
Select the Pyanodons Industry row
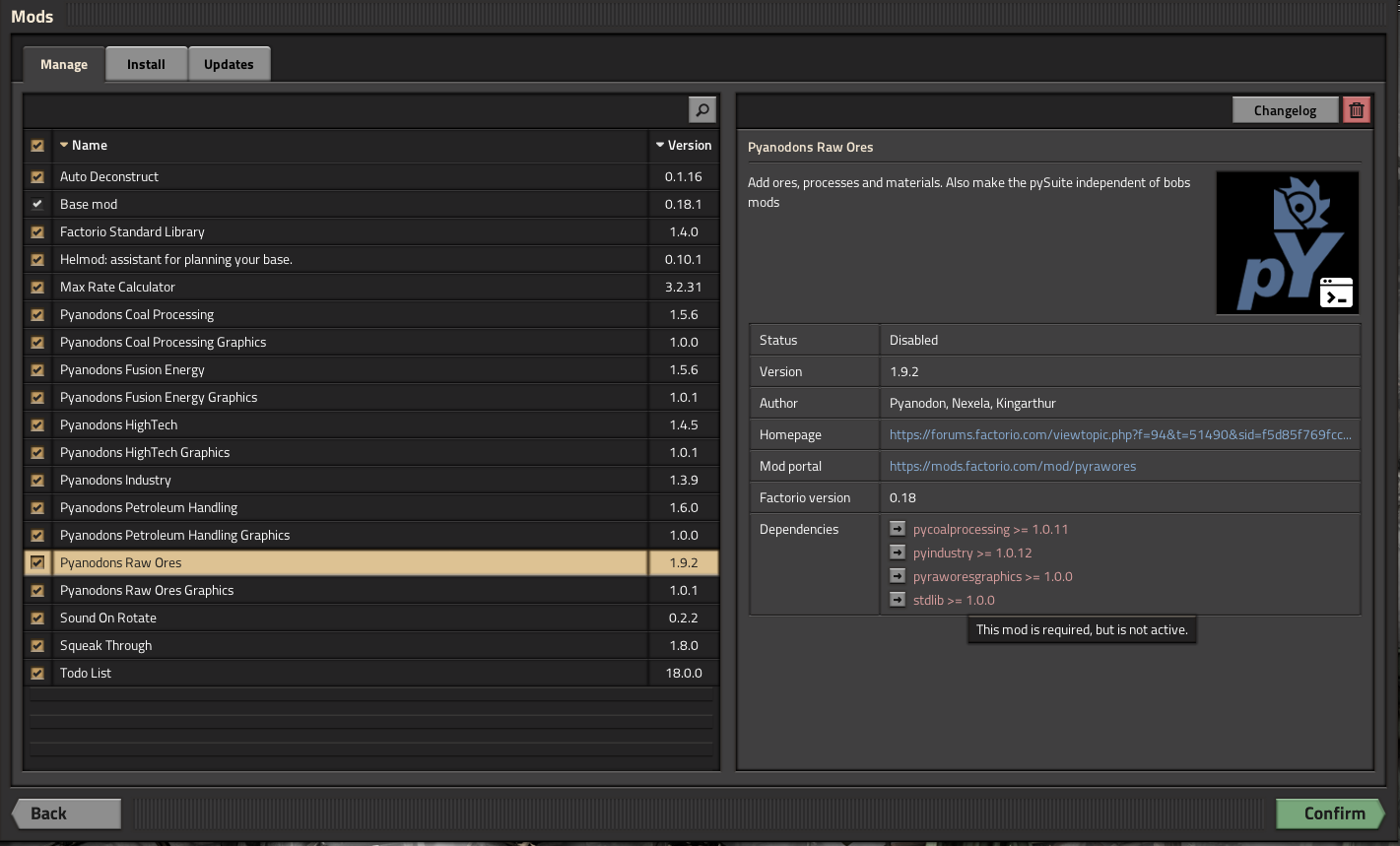click(371, 480)
